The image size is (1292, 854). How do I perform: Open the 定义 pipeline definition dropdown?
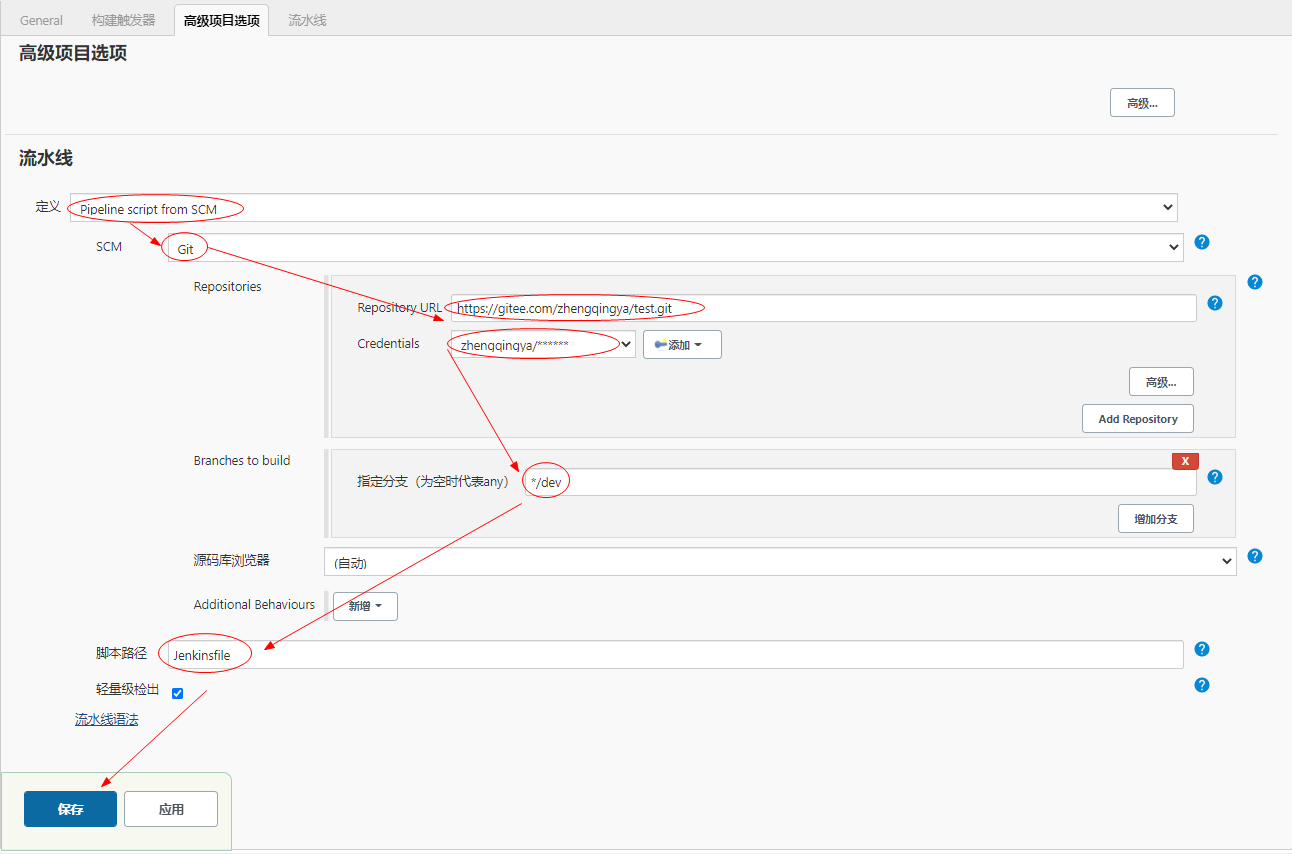tap(623, 208)
